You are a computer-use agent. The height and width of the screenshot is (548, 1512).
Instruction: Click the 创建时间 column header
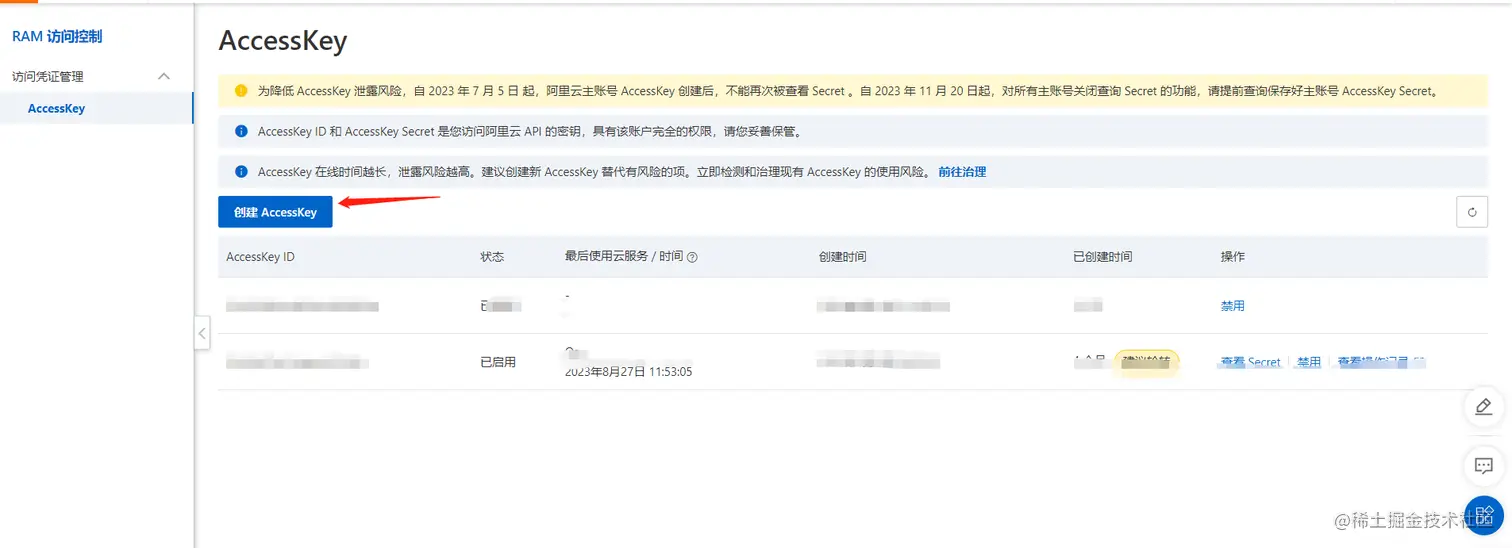842,257
